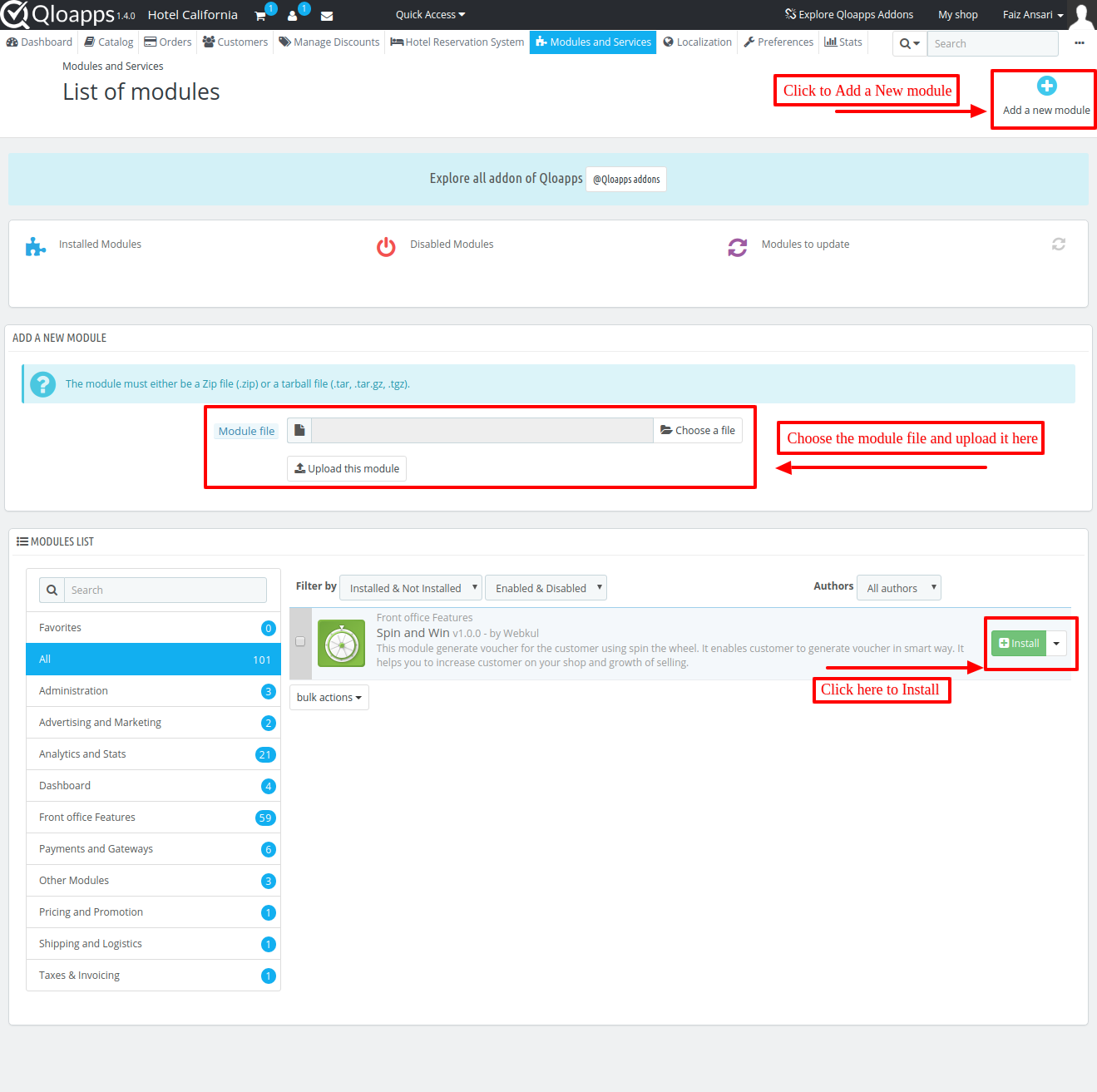Click the @Qloapps addons button

click(626, 180)
